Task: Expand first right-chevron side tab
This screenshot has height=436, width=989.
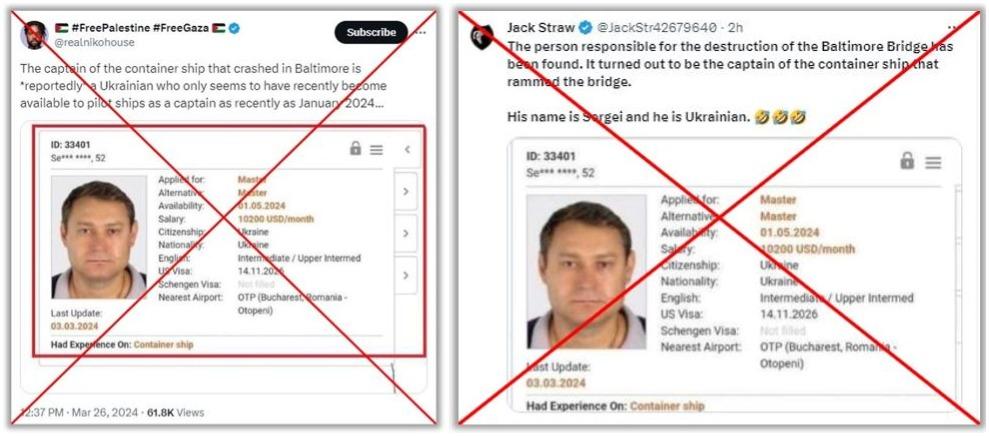Action: [x=406, y=191]
